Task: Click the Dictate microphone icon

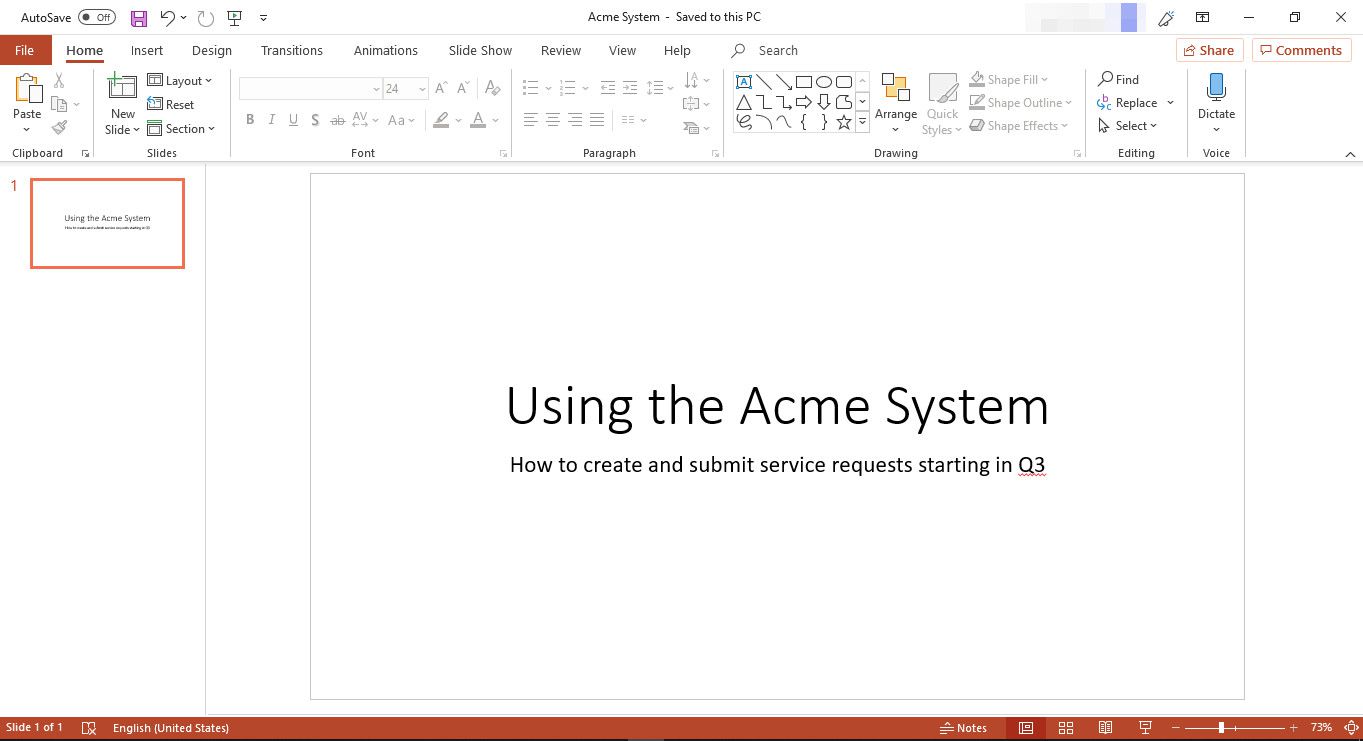Action: (x=1216, y=87)
